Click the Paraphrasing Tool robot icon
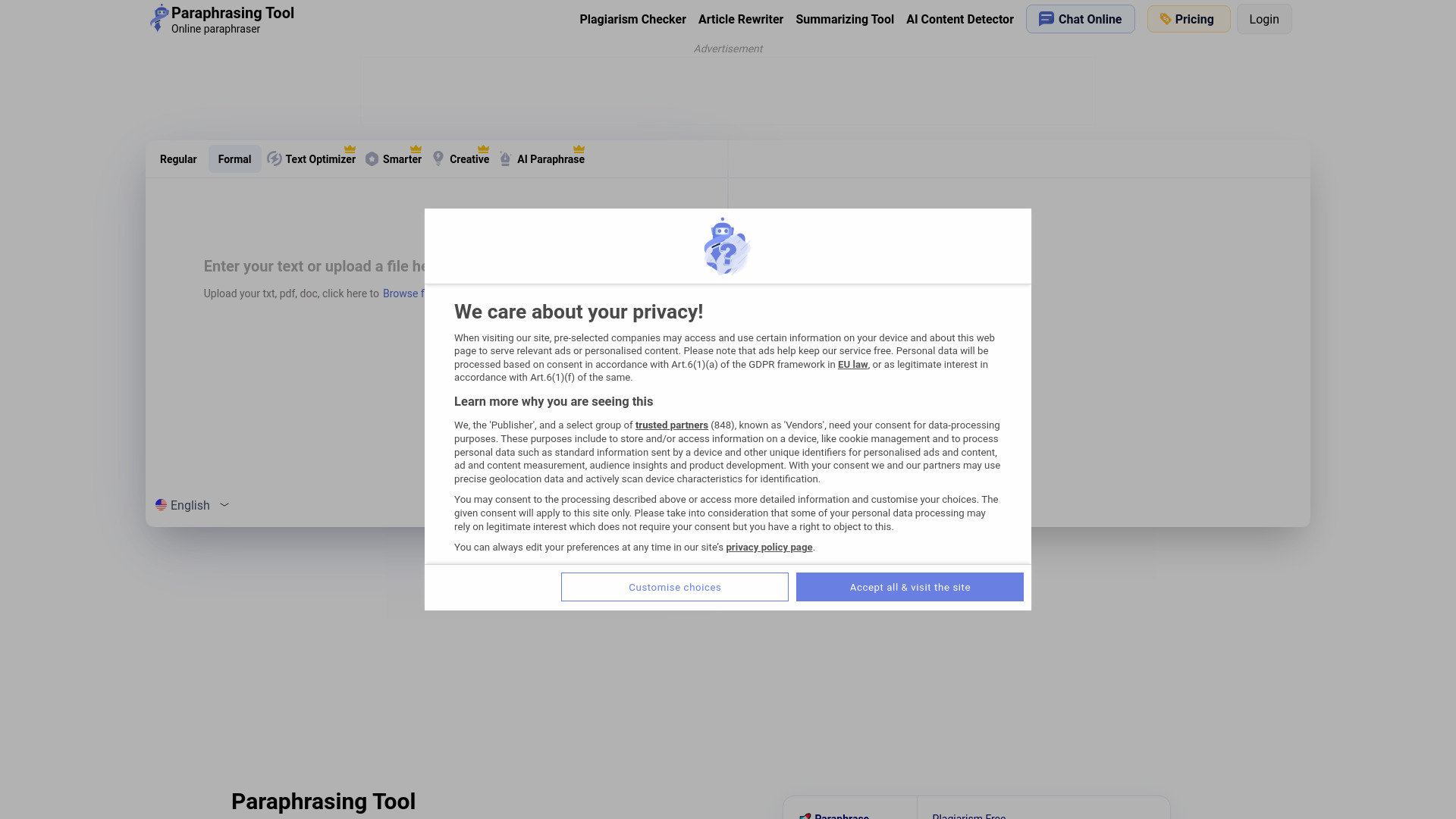 point(159,18)
